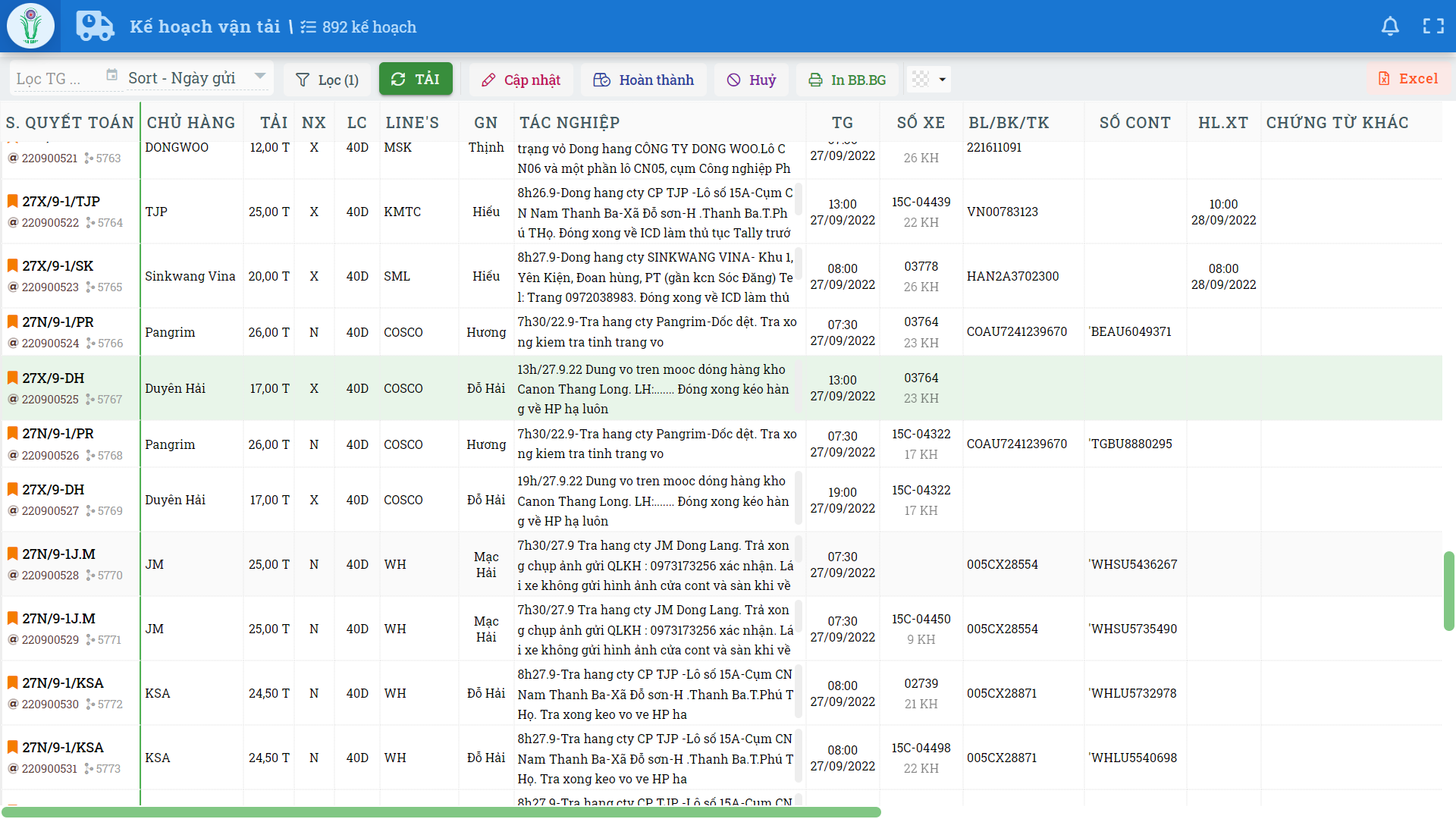Click In BB.BG print button
This screenshot has height=819, width=1456.
846,80
